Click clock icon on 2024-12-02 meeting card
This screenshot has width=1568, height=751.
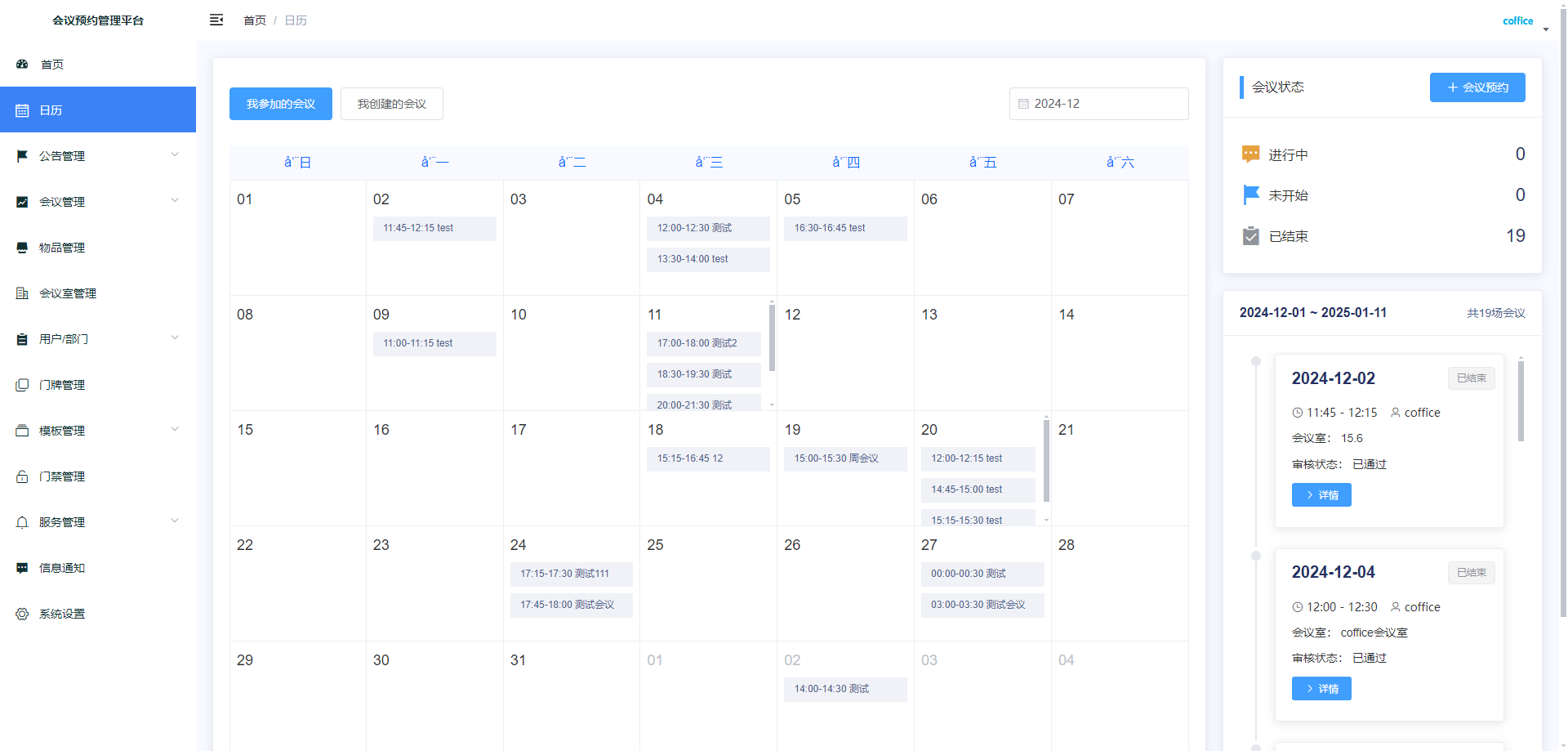[1297, 413]
